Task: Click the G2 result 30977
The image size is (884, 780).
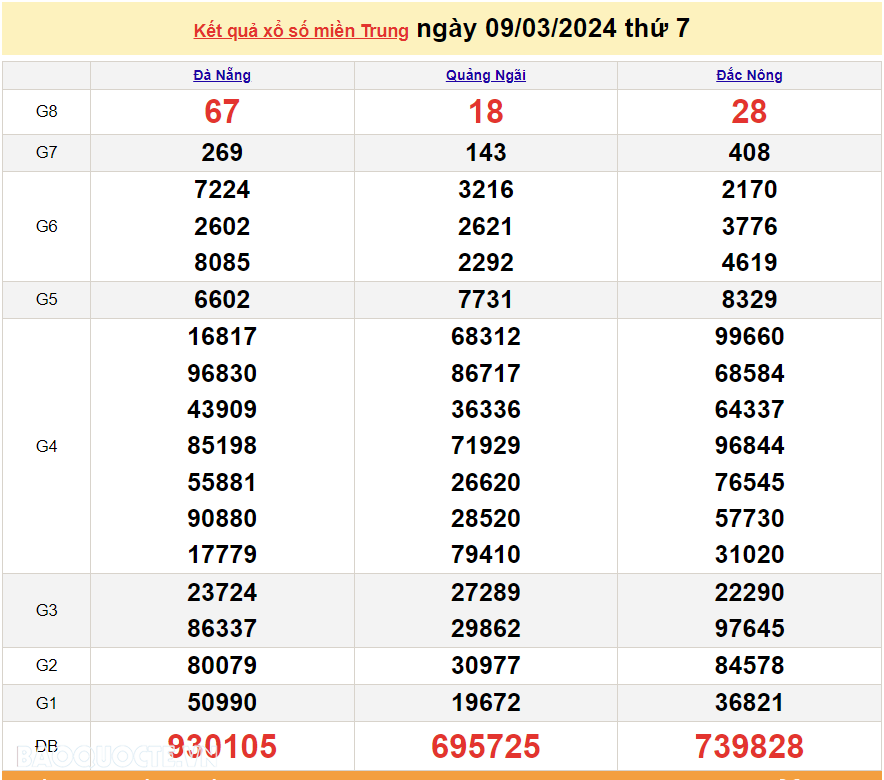Action: pos(486,666)
